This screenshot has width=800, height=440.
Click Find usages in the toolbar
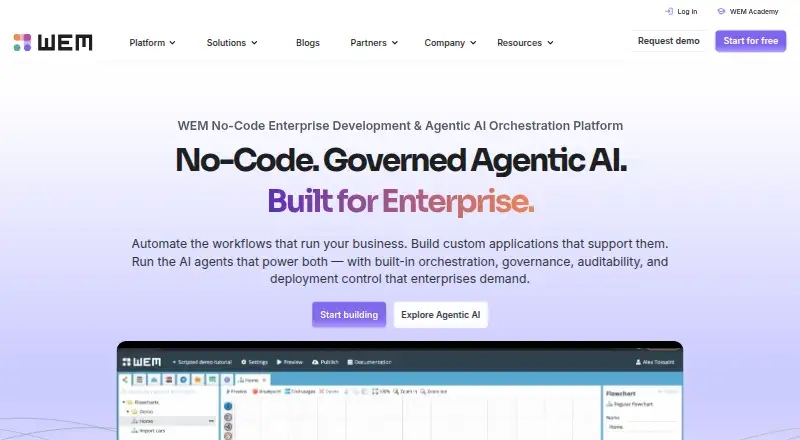tap(299, 392)
